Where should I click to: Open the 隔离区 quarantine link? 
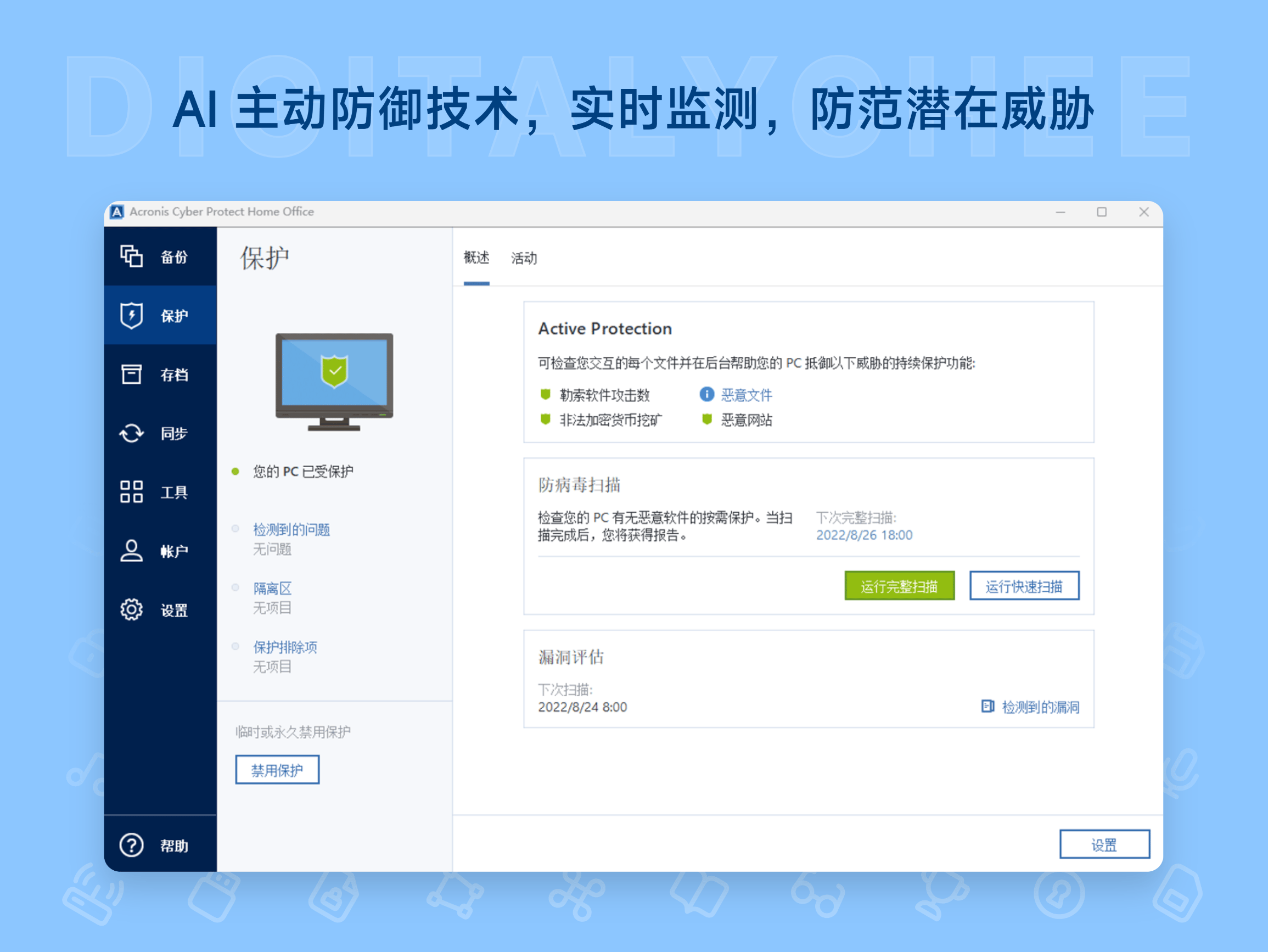[x=272, y=589]
